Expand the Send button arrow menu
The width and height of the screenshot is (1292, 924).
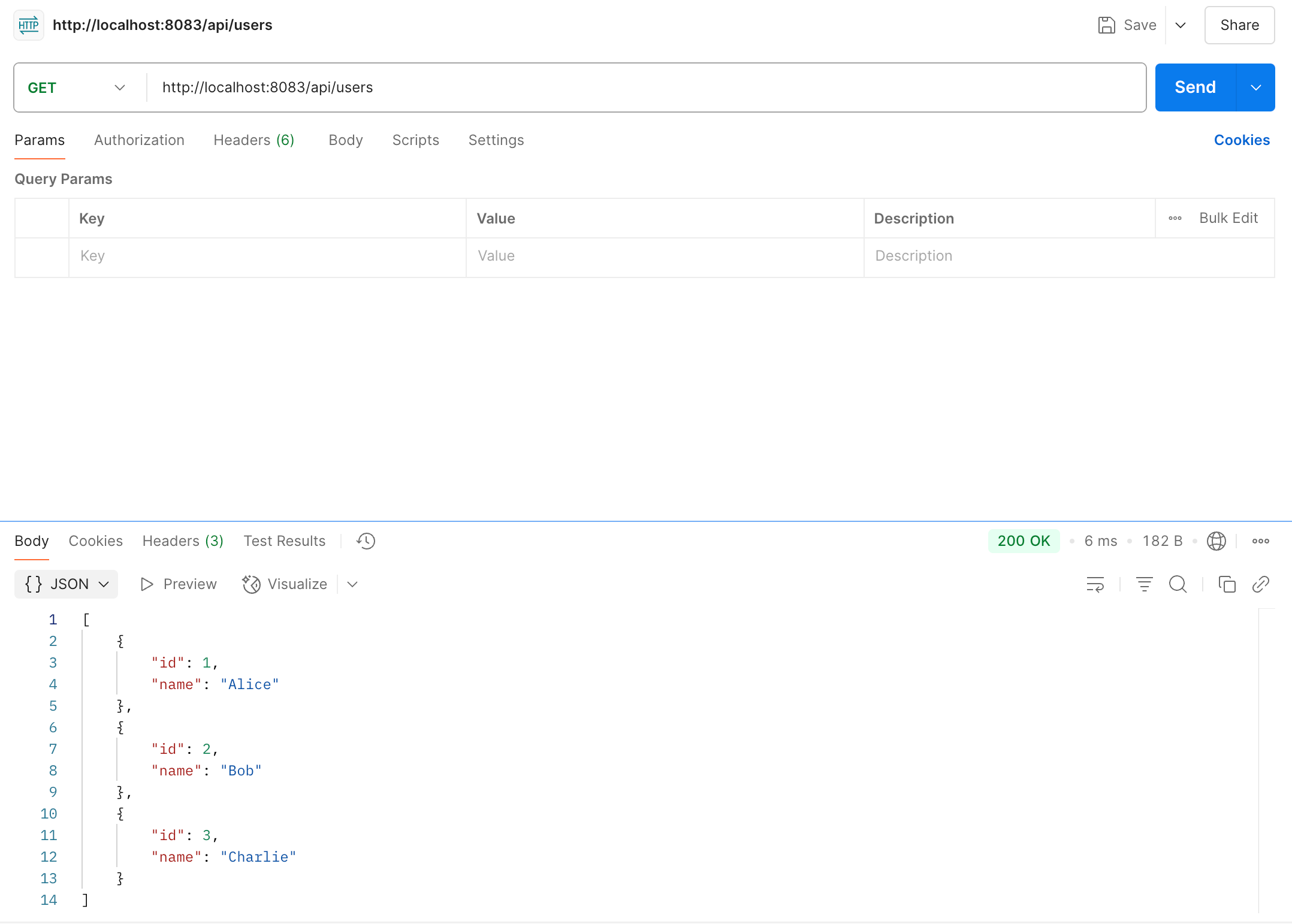1255,87
